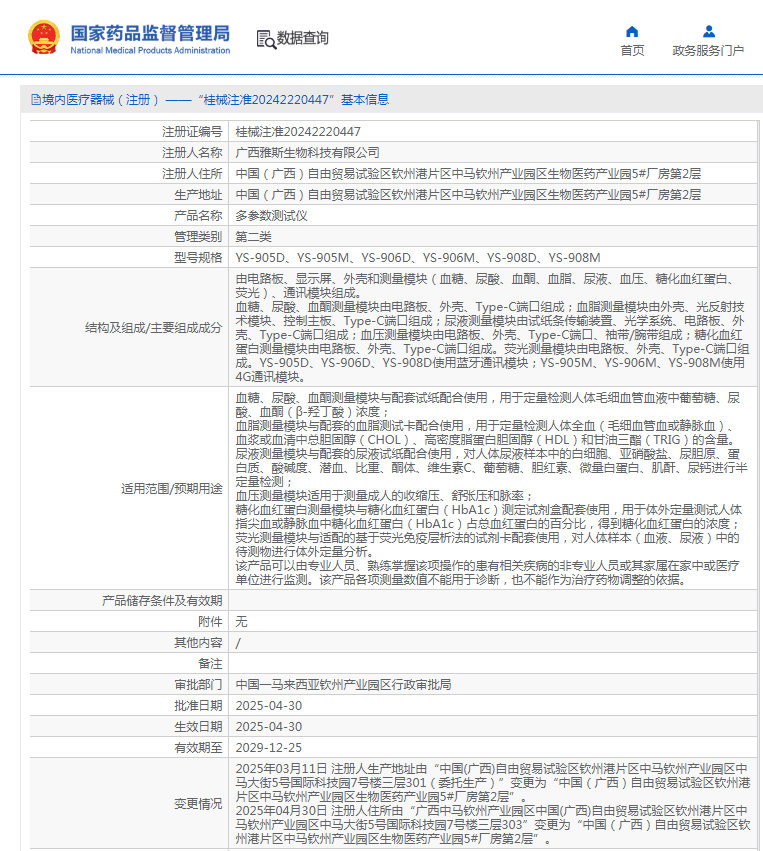Click 批准日期 label
763x851 pixels.
tap(198, 706)
